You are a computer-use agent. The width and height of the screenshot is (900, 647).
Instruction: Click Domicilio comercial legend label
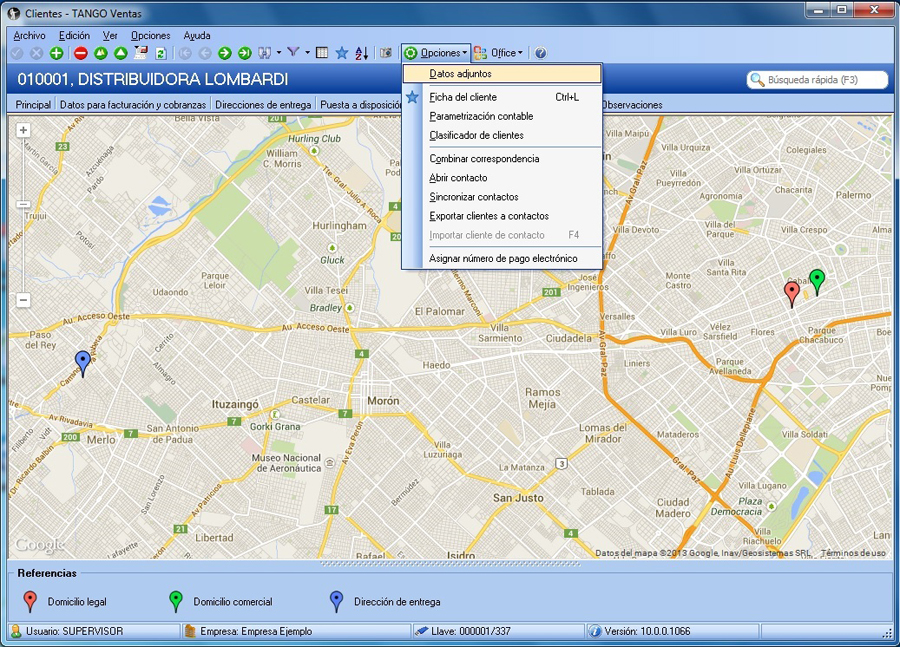click(232, 602)
